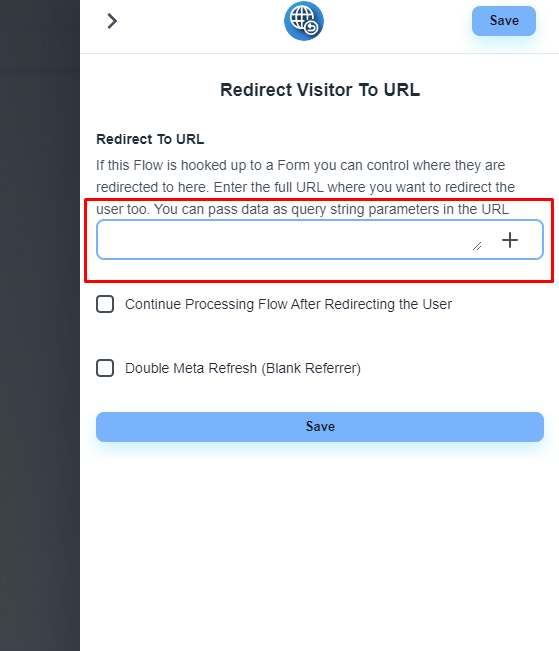The image size is (559, 651).
Task: Click the globe redirect icon in header
Action: tap(304, 21)
